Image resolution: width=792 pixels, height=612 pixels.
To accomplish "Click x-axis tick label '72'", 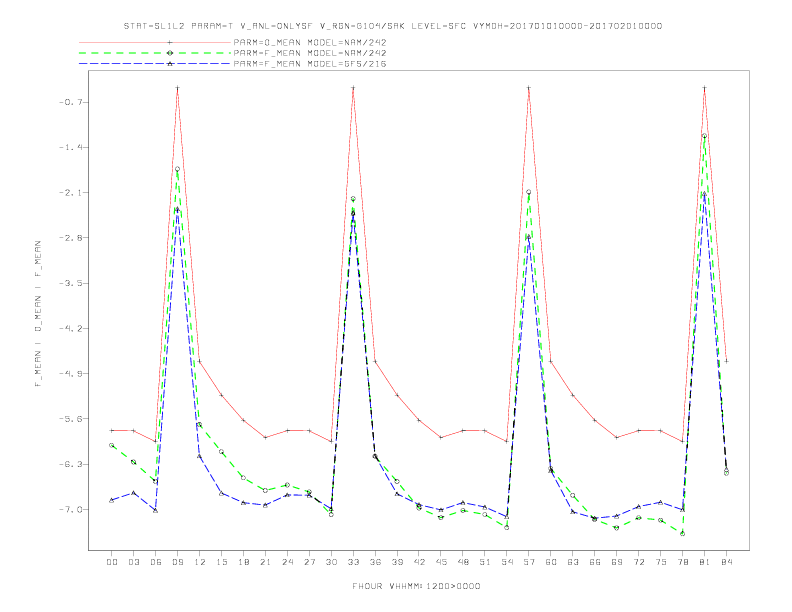I will (x=638, y=562).
